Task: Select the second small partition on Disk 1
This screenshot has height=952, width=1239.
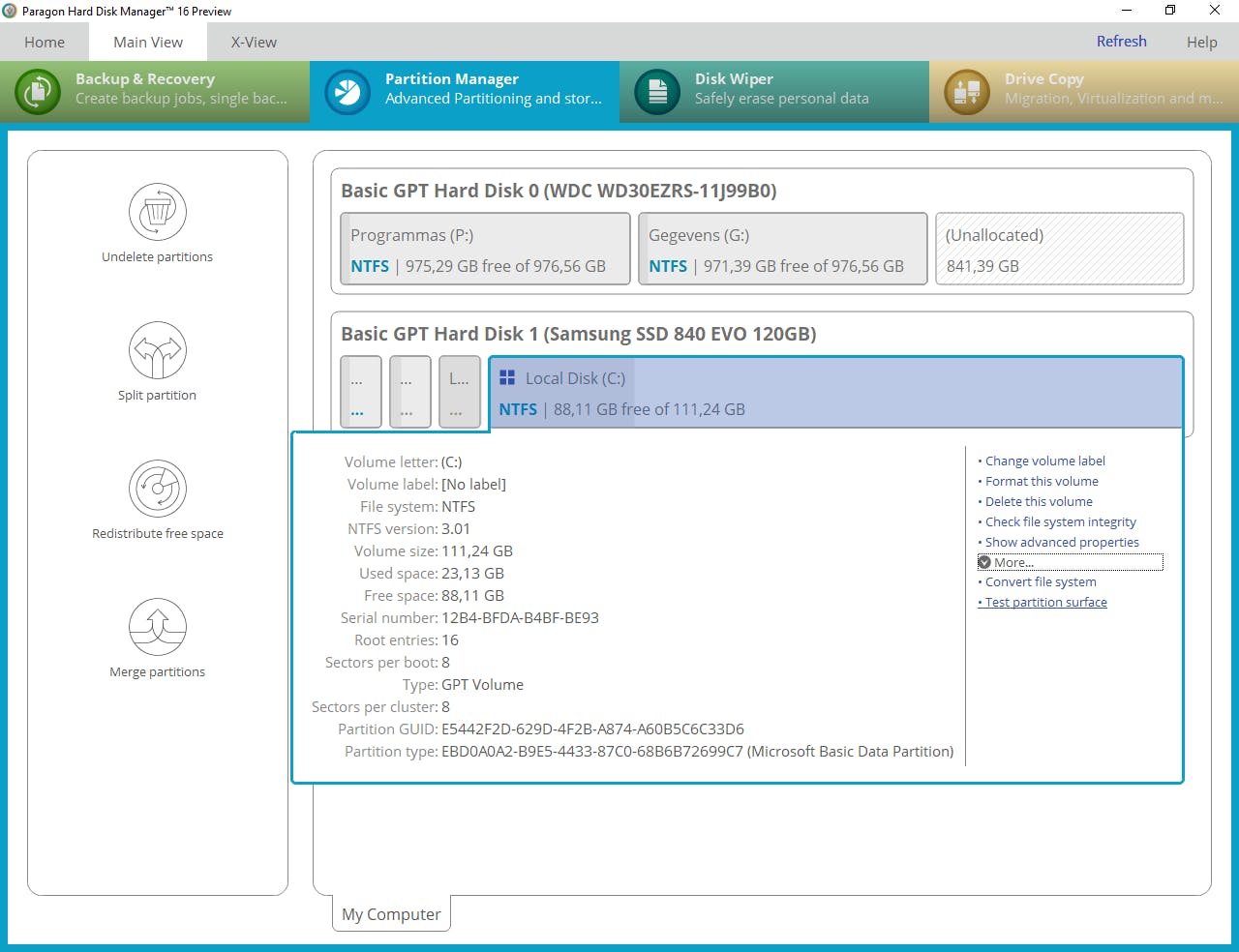Action: pos(410,392)
